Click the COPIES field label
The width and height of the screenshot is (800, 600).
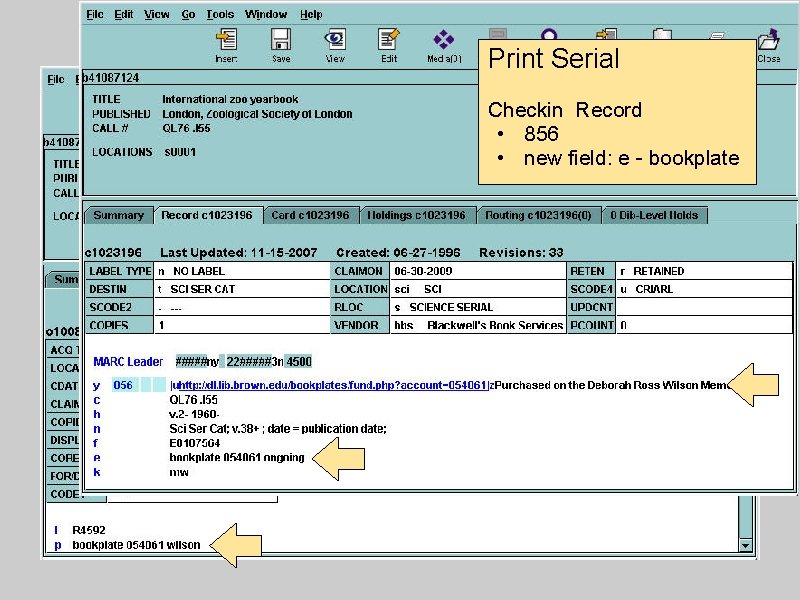coord(120,325)
